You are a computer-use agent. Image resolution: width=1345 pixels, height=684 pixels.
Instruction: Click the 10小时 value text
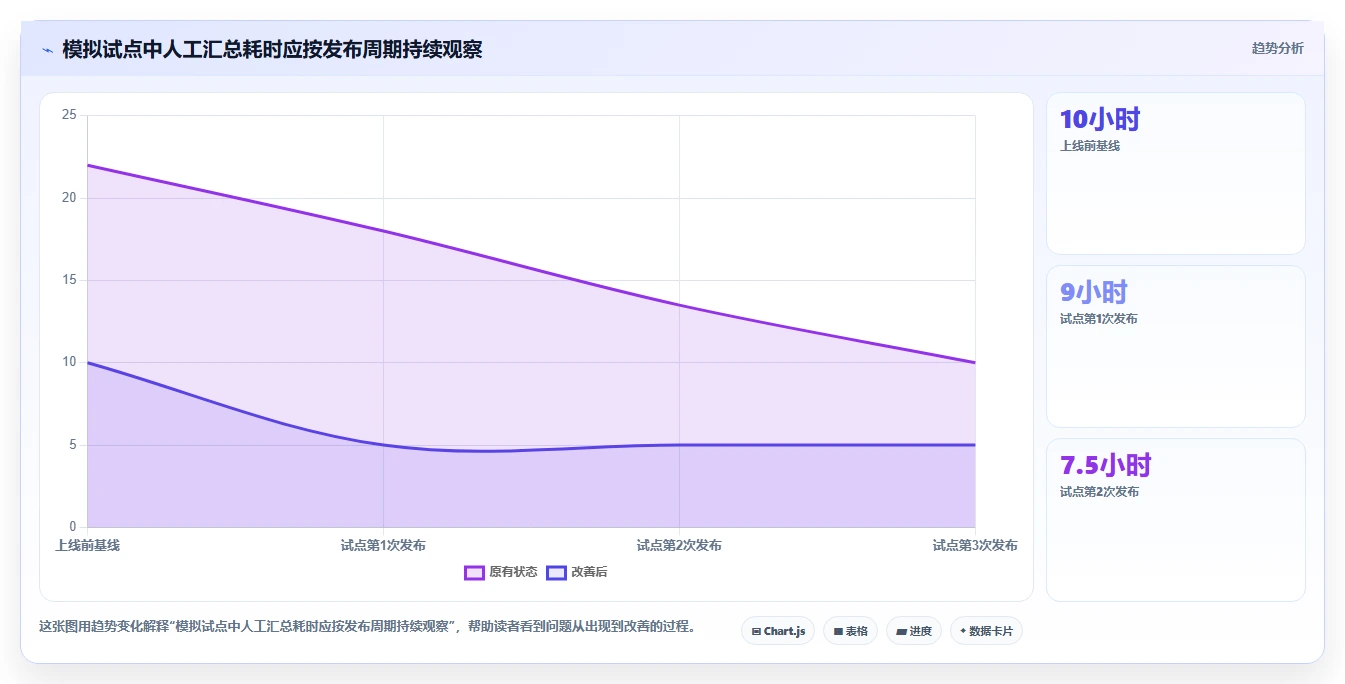1100,119
